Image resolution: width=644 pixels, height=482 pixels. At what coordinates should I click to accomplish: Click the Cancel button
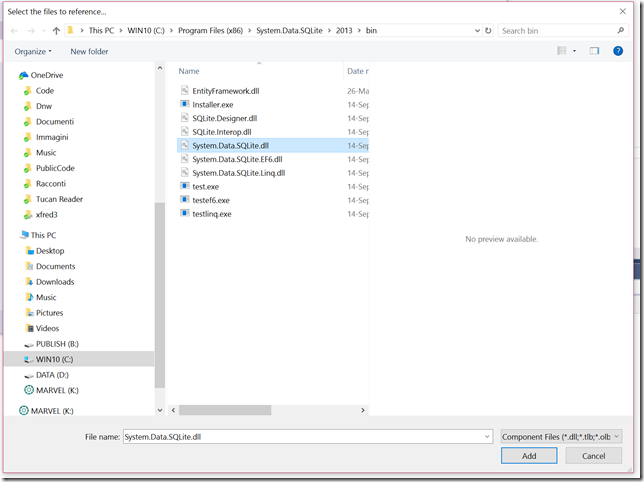[593, 456]
